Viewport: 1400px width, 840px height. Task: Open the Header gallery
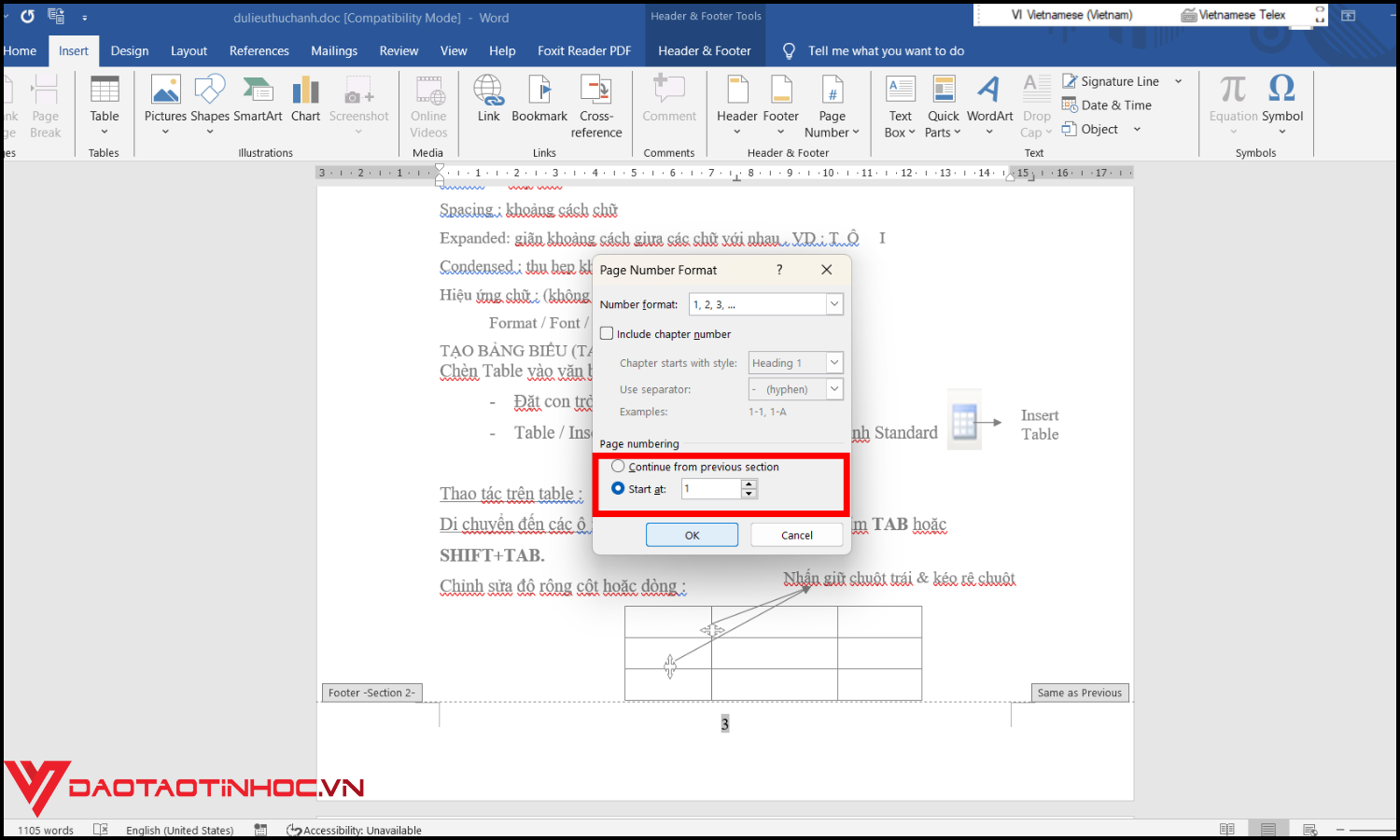click(x=737, y=105)
